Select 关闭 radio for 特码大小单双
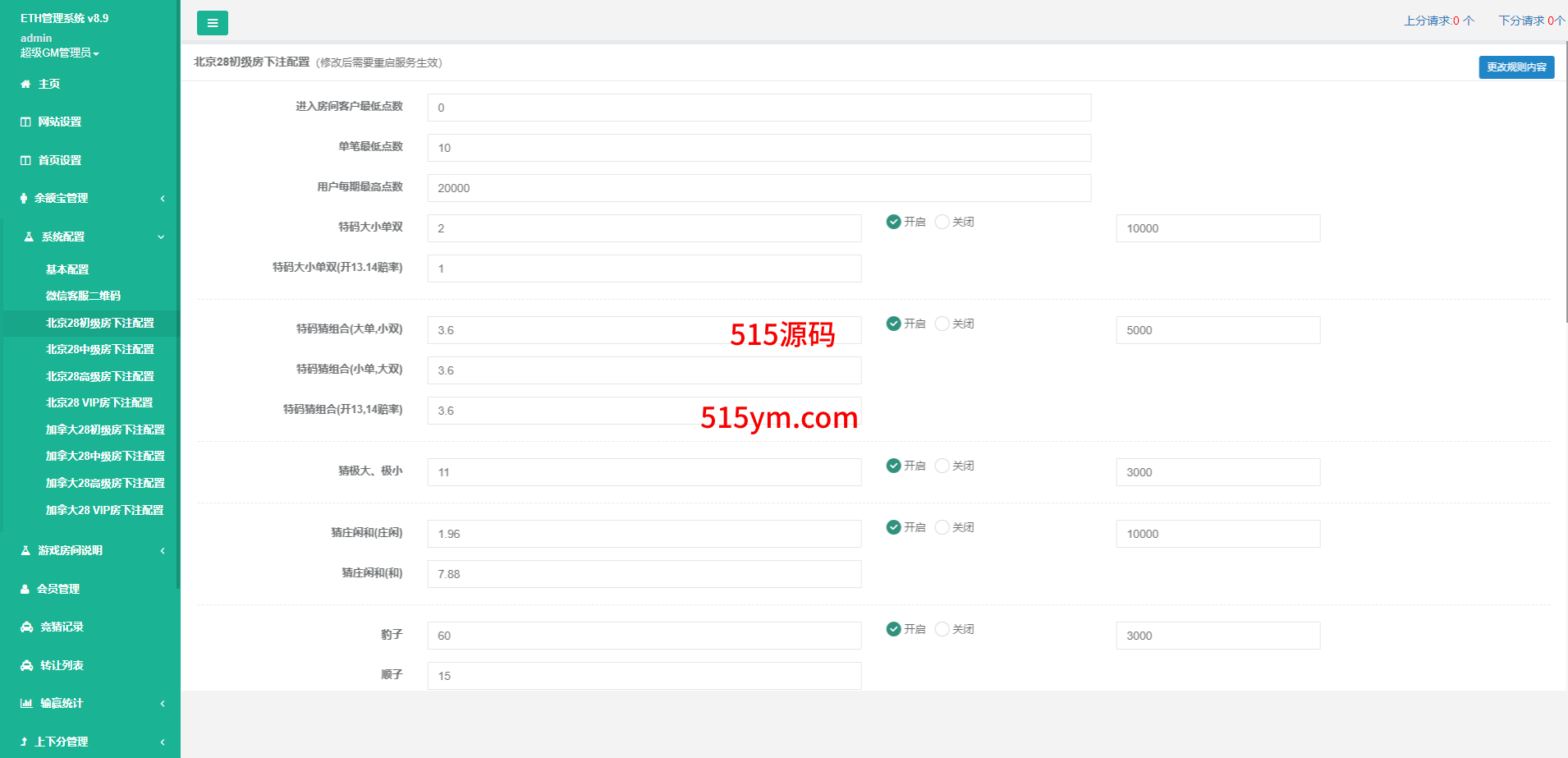 (942, 222)
